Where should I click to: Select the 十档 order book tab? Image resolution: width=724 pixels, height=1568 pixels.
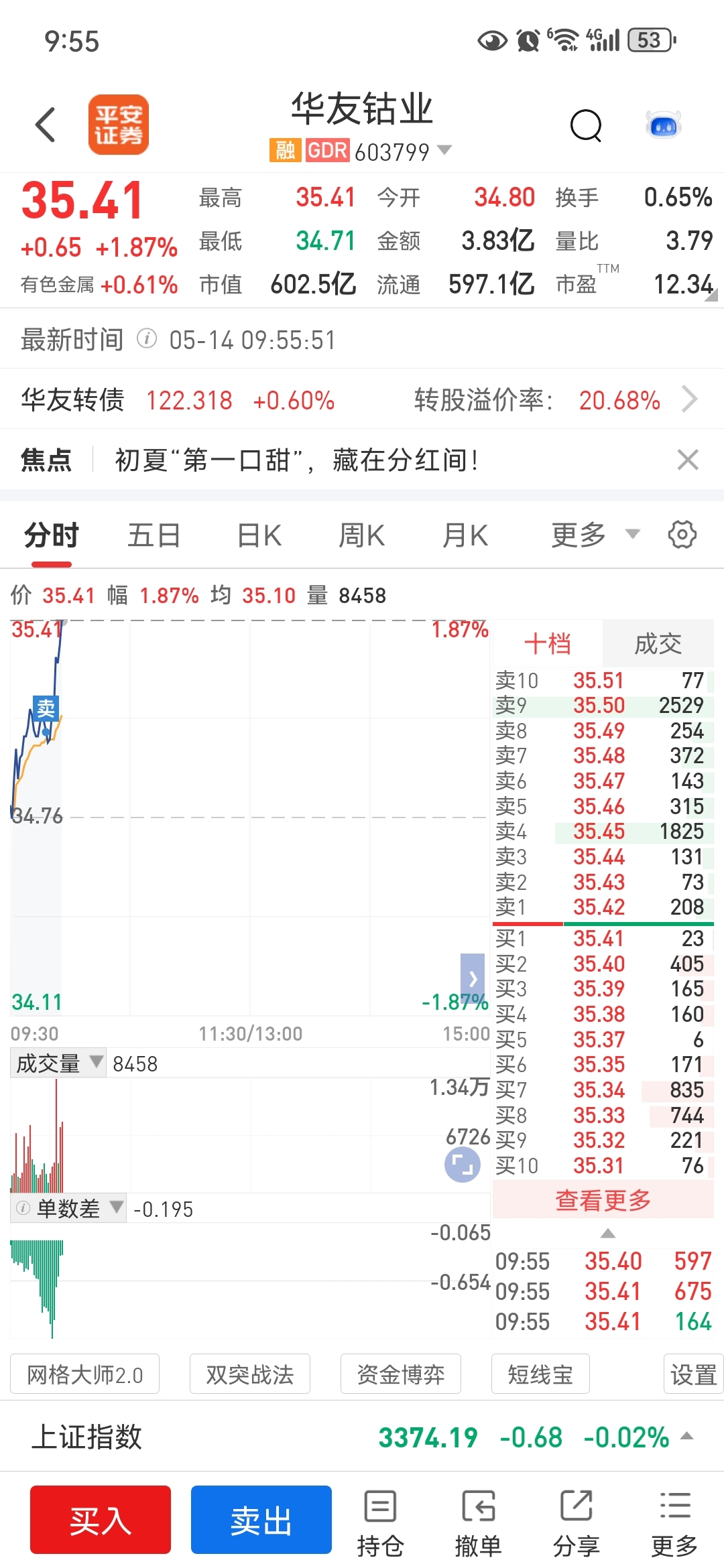pos(548,644)
